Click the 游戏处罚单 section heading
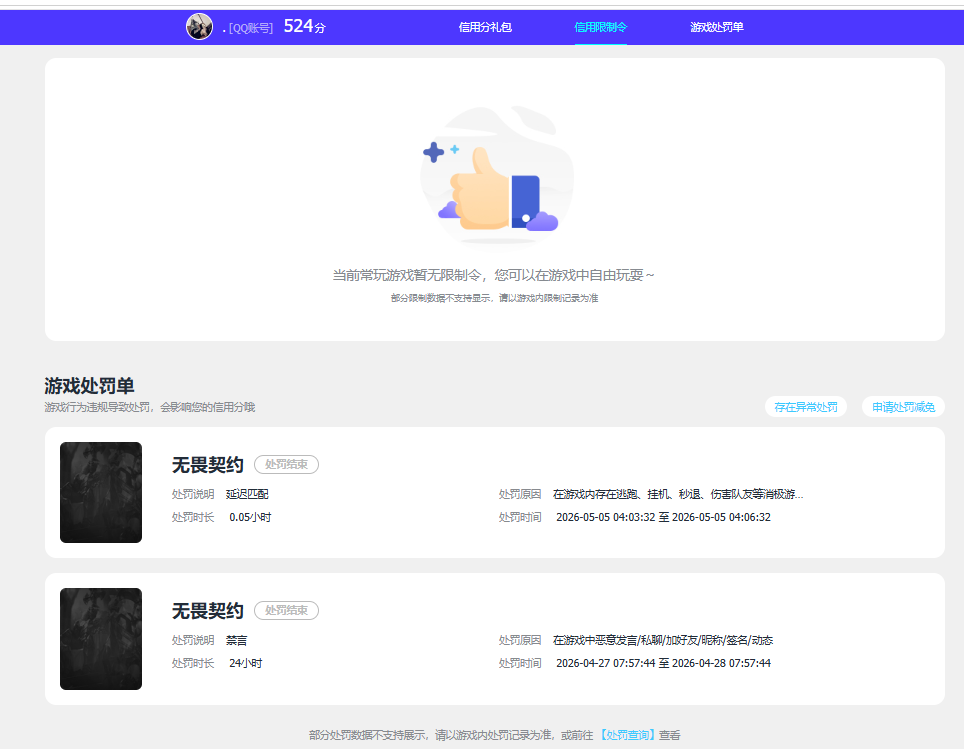Image resolution: width=964 pixels, height=749 pixels. (x=89, y=386)
